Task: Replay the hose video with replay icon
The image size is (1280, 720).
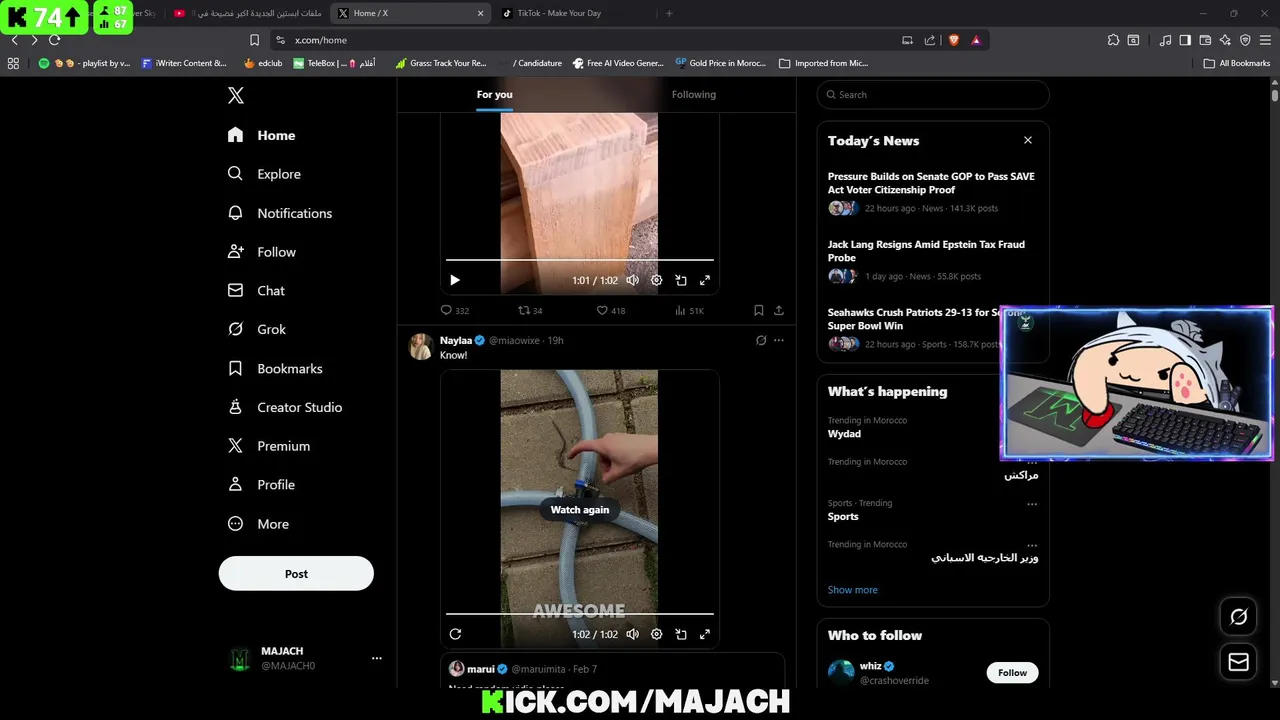Action: click(455, 634)
